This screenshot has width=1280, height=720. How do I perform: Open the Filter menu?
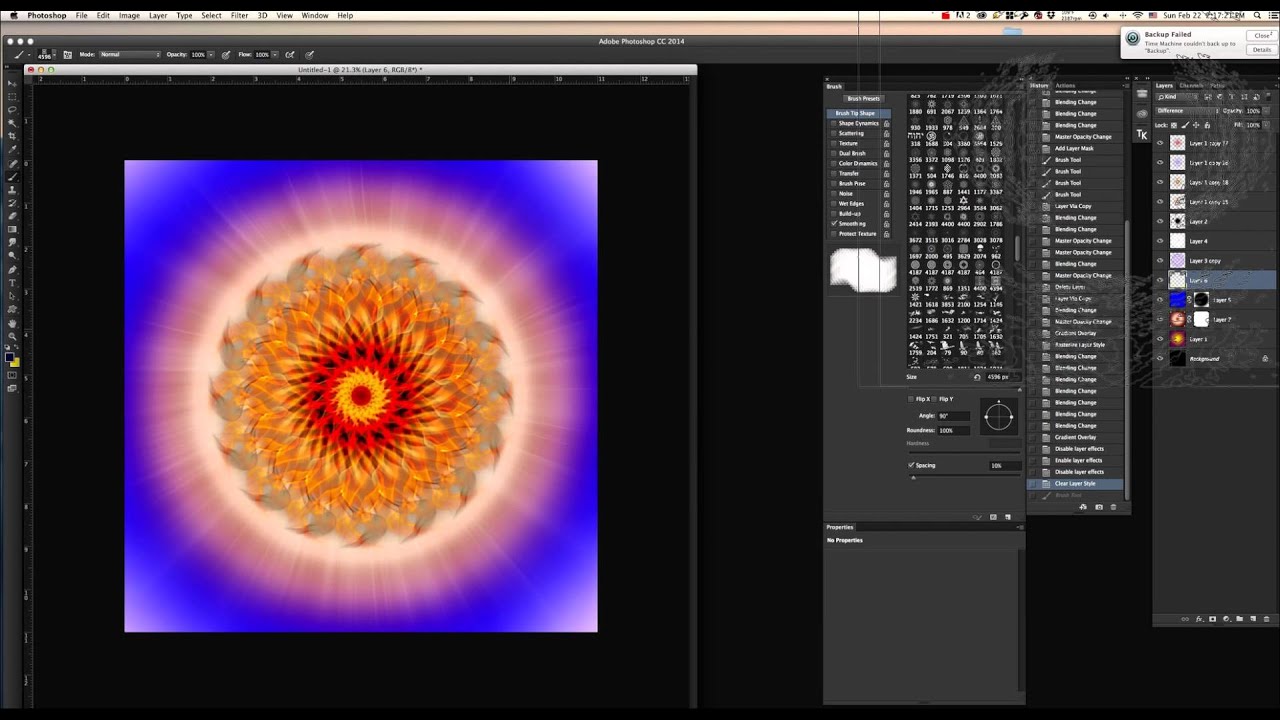pos(239,15)
